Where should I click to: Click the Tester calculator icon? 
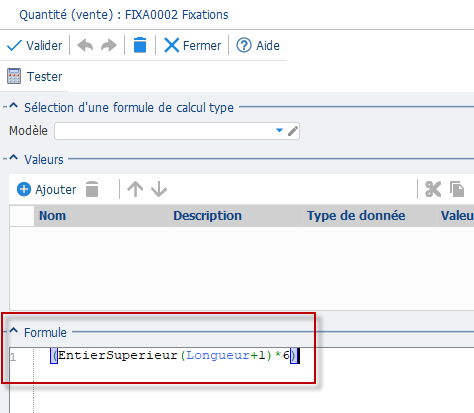14,76
